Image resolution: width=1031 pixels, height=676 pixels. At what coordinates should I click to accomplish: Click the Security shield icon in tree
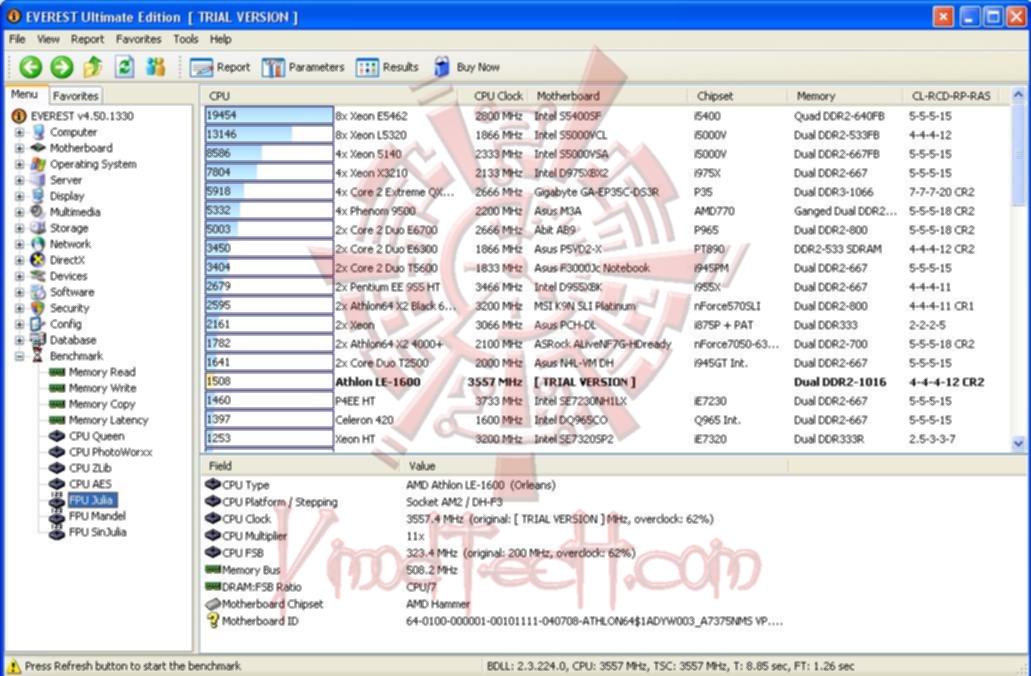[x=38, y=308]
